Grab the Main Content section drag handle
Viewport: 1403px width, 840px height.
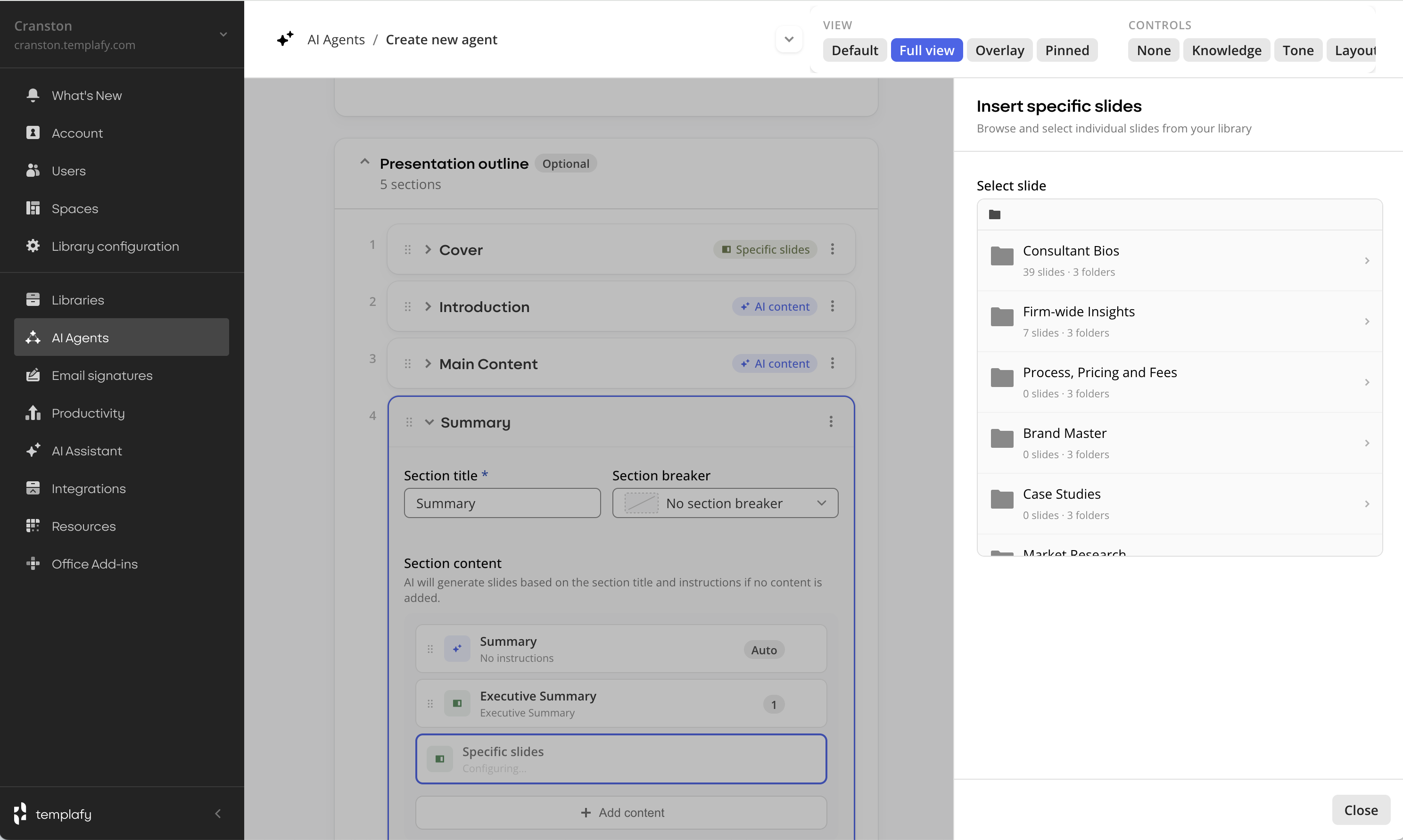[407, 364]
